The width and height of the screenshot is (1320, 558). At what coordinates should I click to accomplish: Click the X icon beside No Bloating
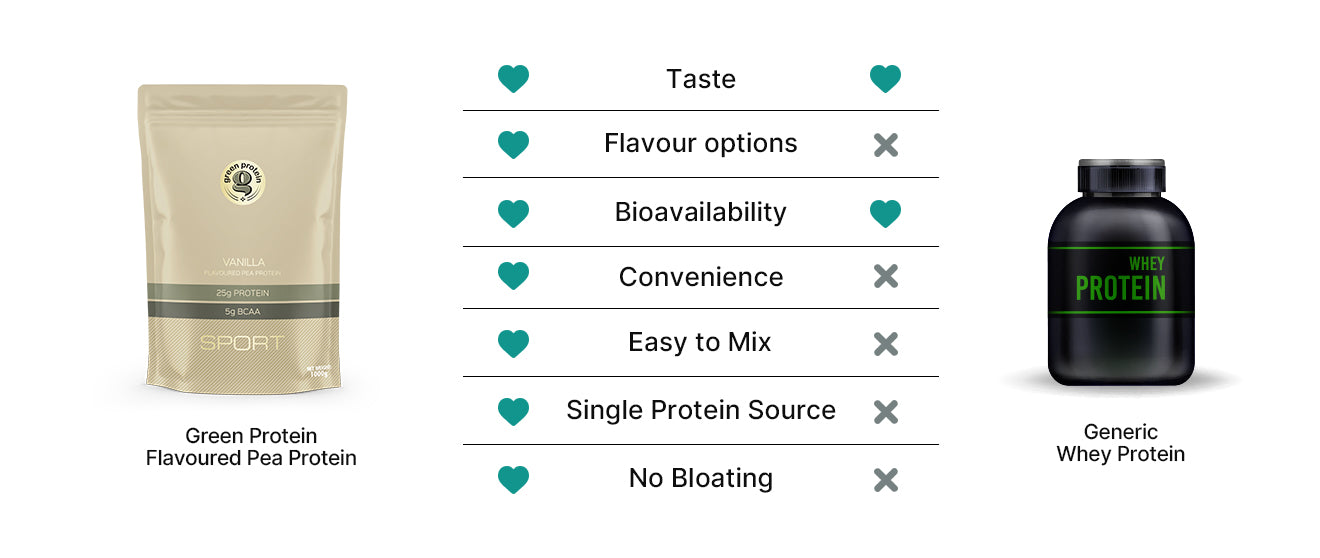[x=885, y=480]
